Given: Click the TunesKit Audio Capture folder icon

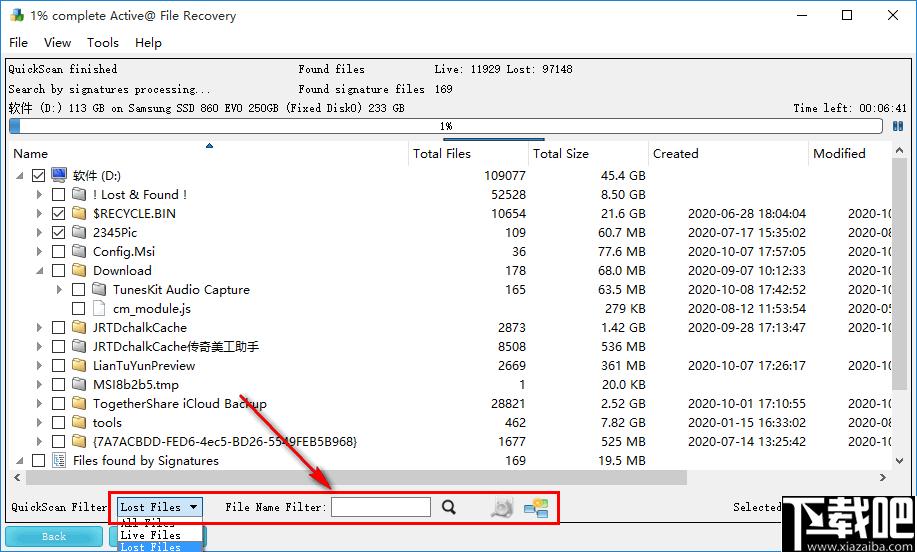Looking at the screenshot, I should [99, 289].
